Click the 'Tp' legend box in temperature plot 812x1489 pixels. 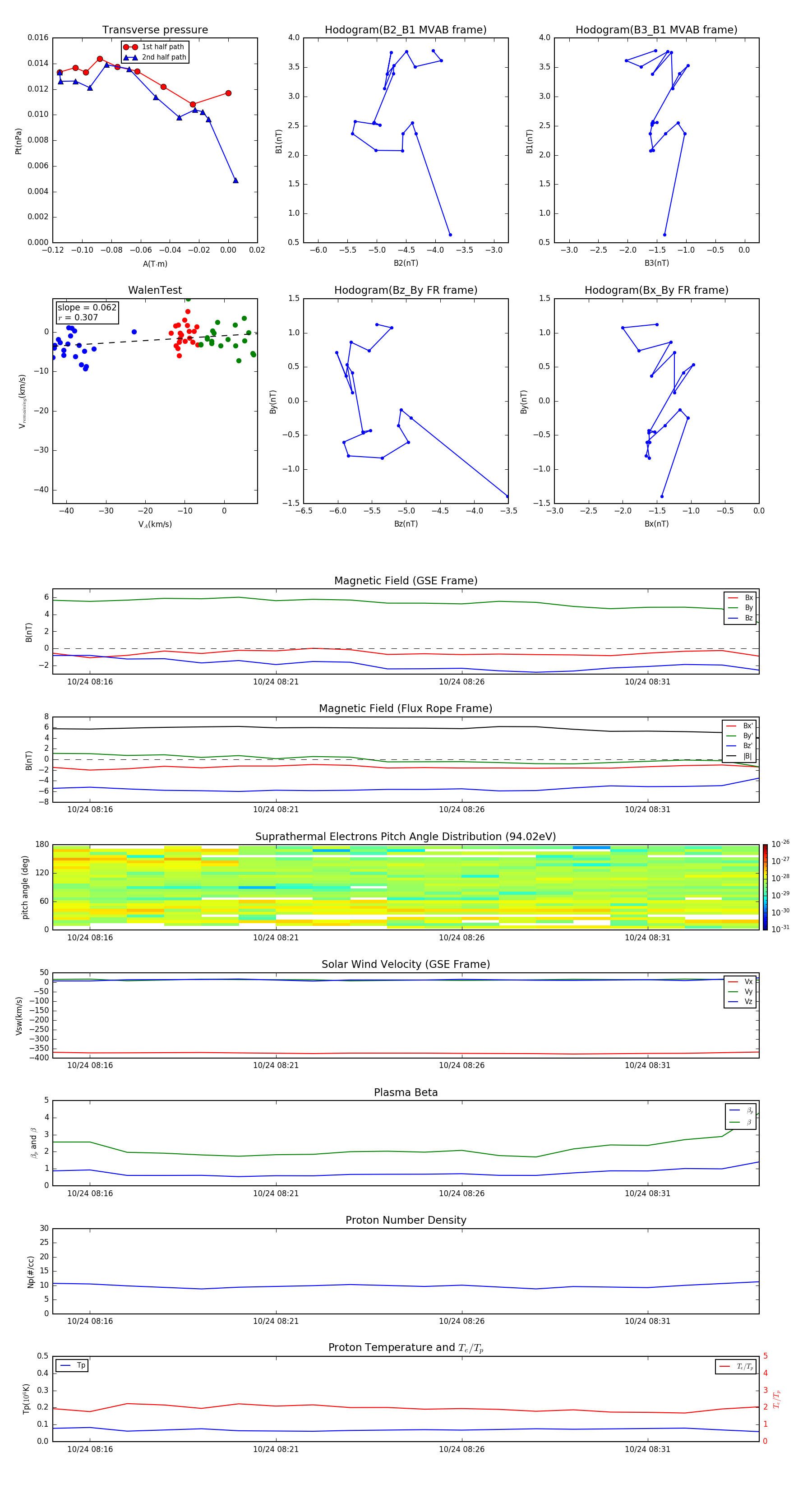(72, 1365)
